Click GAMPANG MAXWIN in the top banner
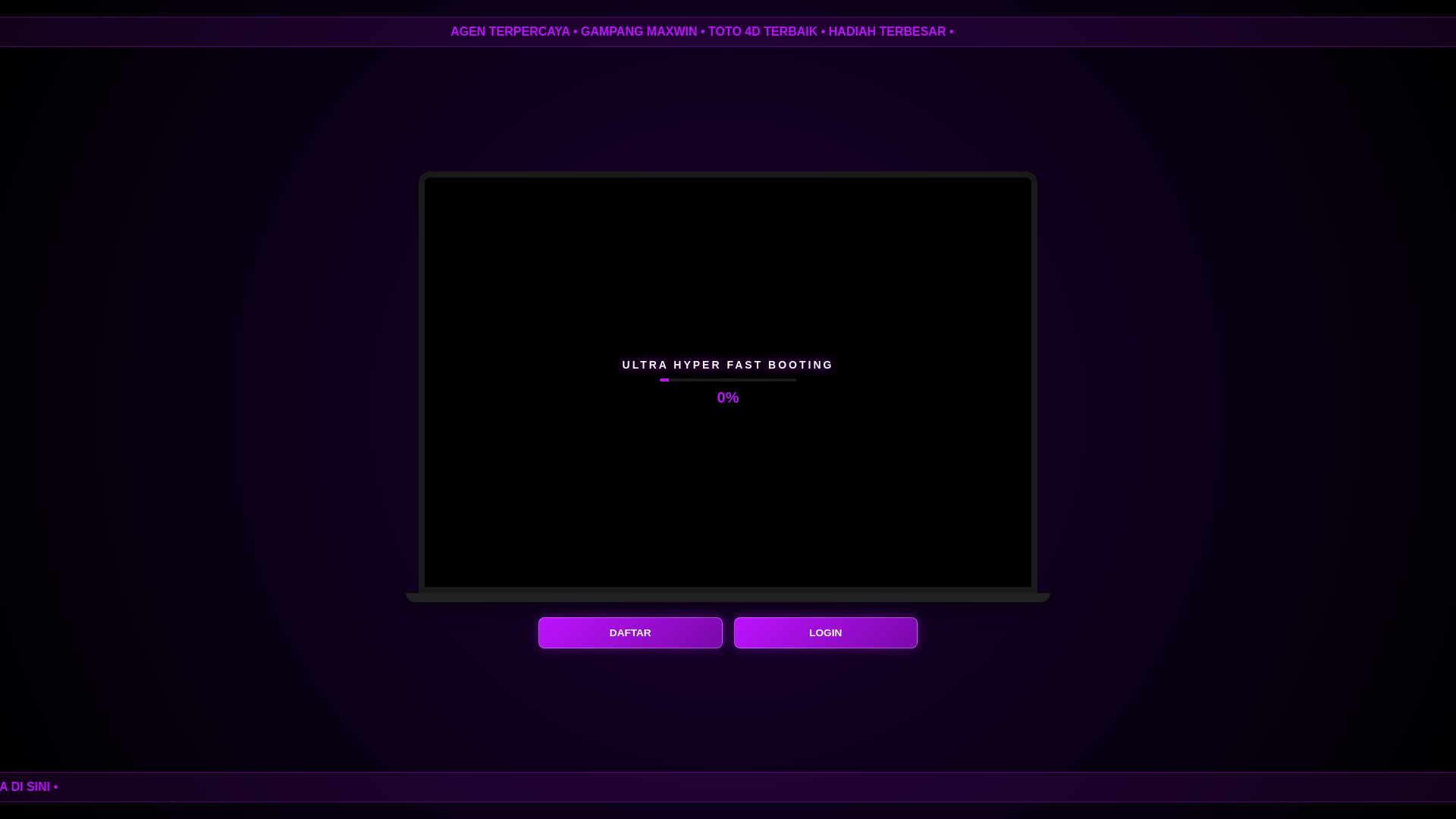Image resolution: width=1456 pixels, height=819 pixels. pyautogui.click(x=639, y=32)
